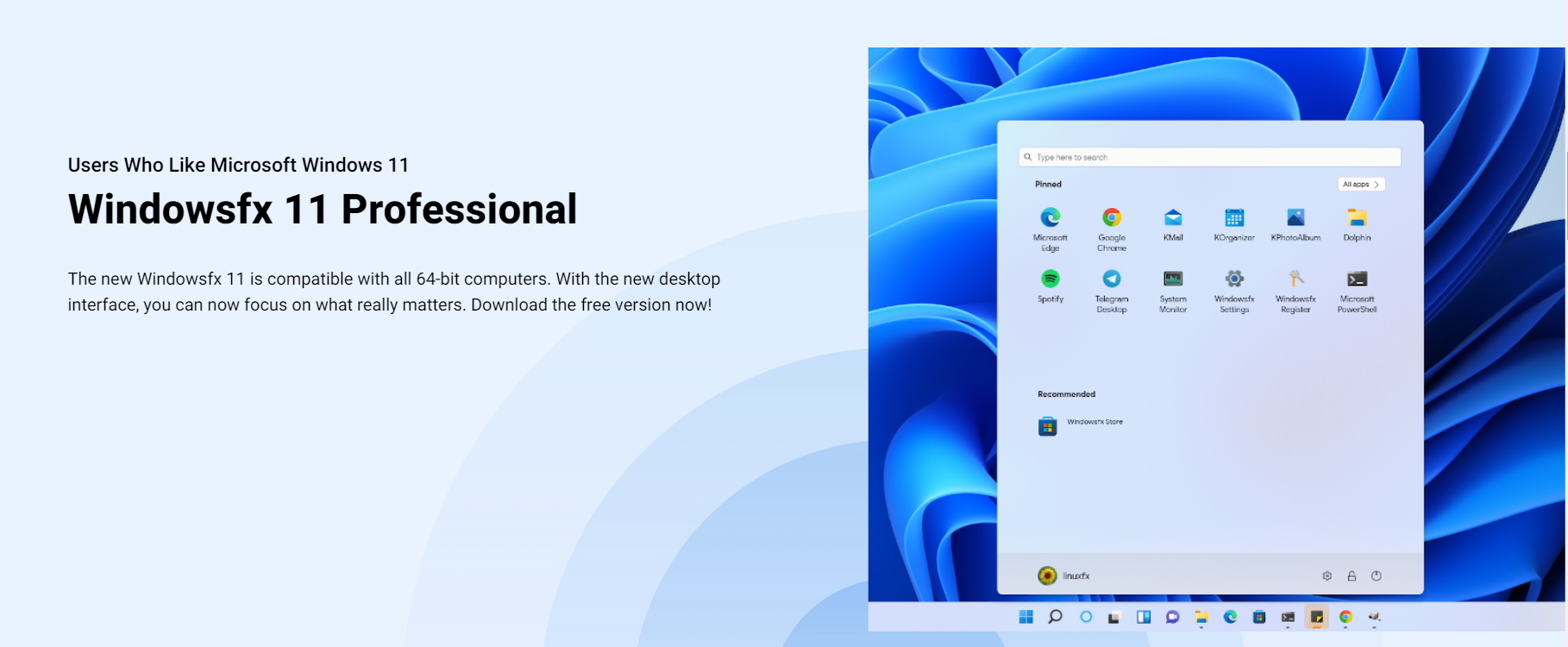Open the Dolphin file manager icon
Screen dimensions: 1568x647
click(x=1357, y=217)
